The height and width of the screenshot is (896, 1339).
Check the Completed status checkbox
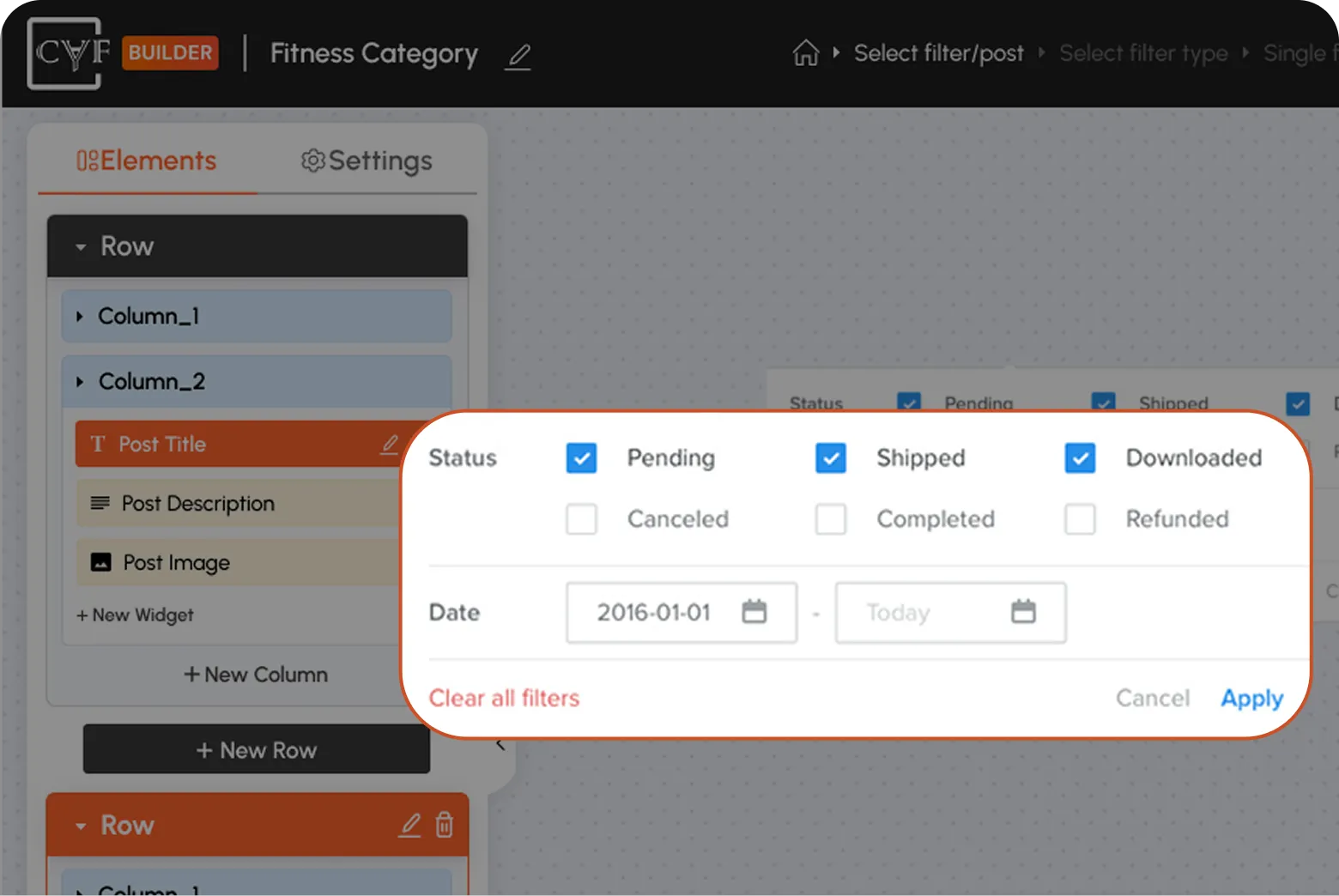tap(831, 519)
